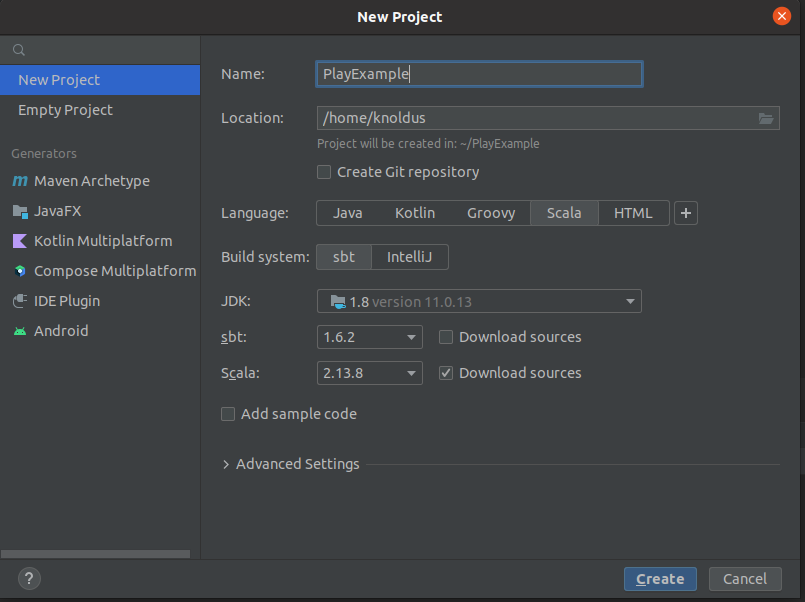Viewport: 805px width, 602px height.
Task: Click the Compose Multiplatform icon
Action: pos(20,271)
